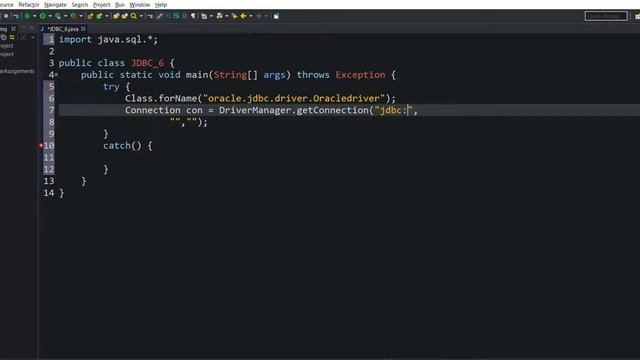
Task: Open the Previous Annotation dropdown arrow
Action: pos(227,16)
